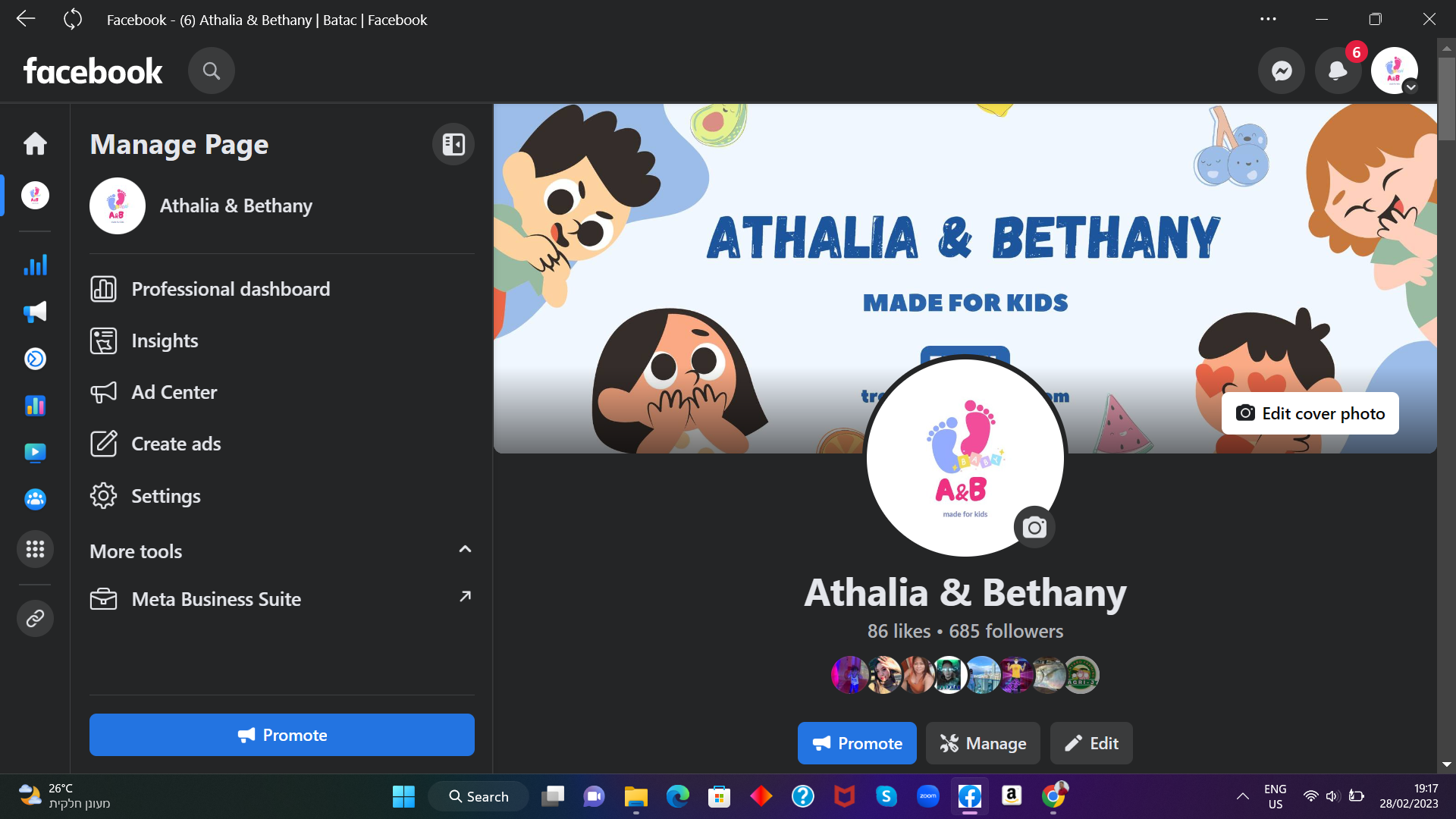Click the Facebook search magnifier icon
1456x819 pixels.
pos(212,71)
